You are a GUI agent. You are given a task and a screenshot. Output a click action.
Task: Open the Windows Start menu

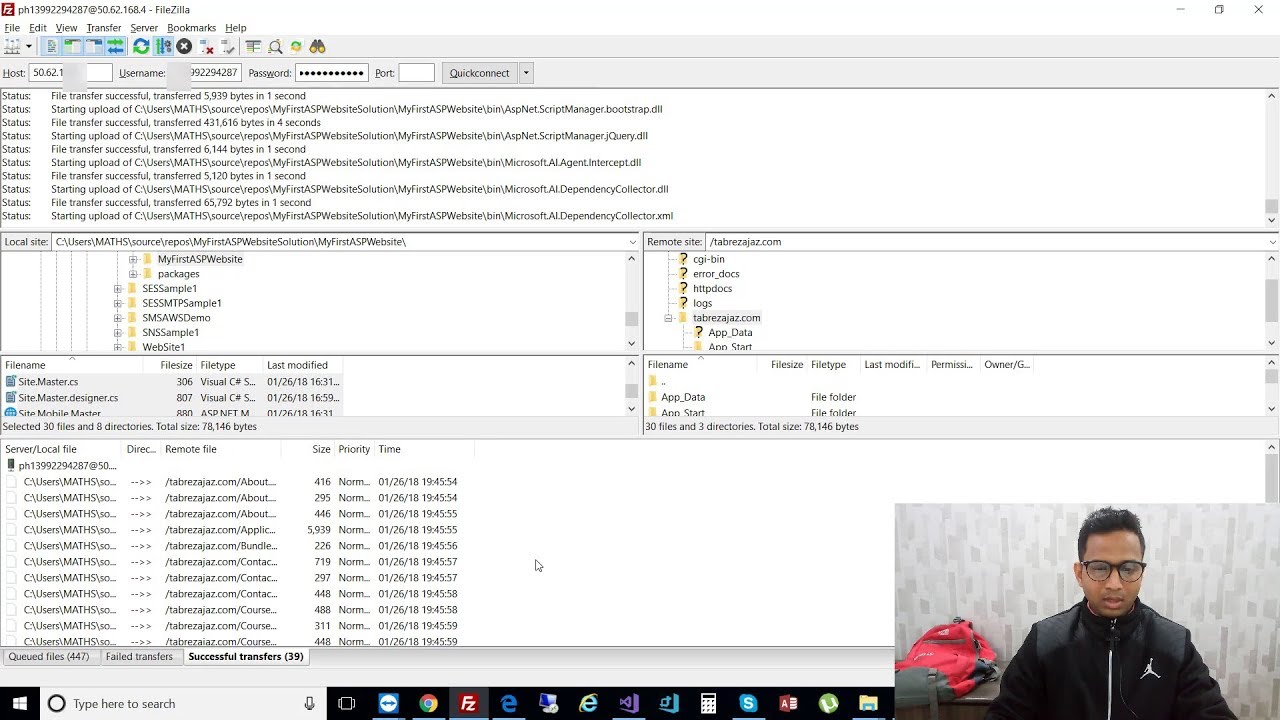point(20,704)
